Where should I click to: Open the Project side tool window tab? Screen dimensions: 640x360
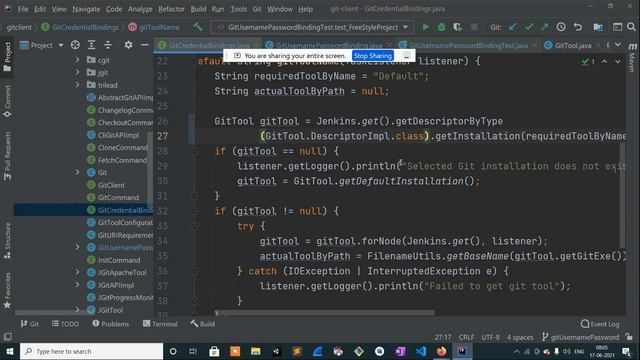click(7, 56)
